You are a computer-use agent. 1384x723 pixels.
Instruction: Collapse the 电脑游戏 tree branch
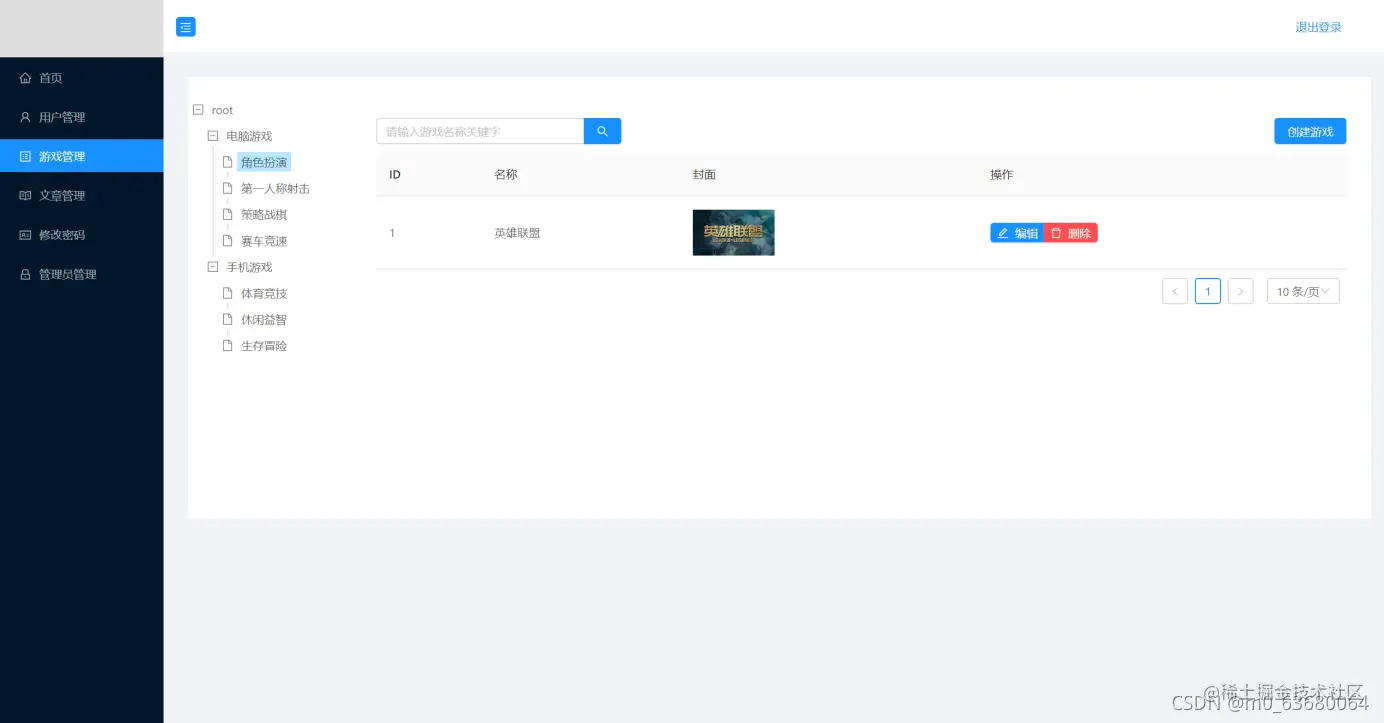click(212, 136)
